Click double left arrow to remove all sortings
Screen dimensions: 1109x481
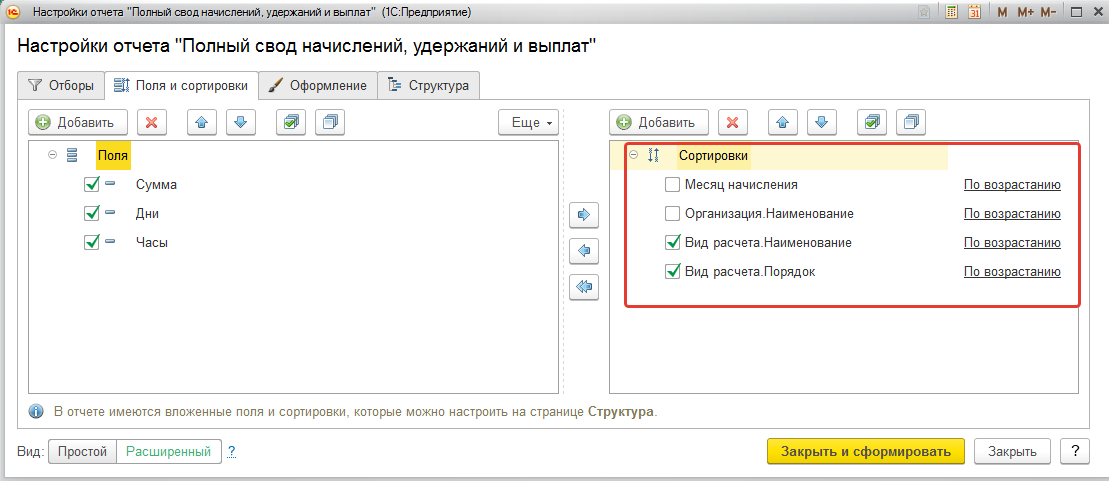coord(584,286)
